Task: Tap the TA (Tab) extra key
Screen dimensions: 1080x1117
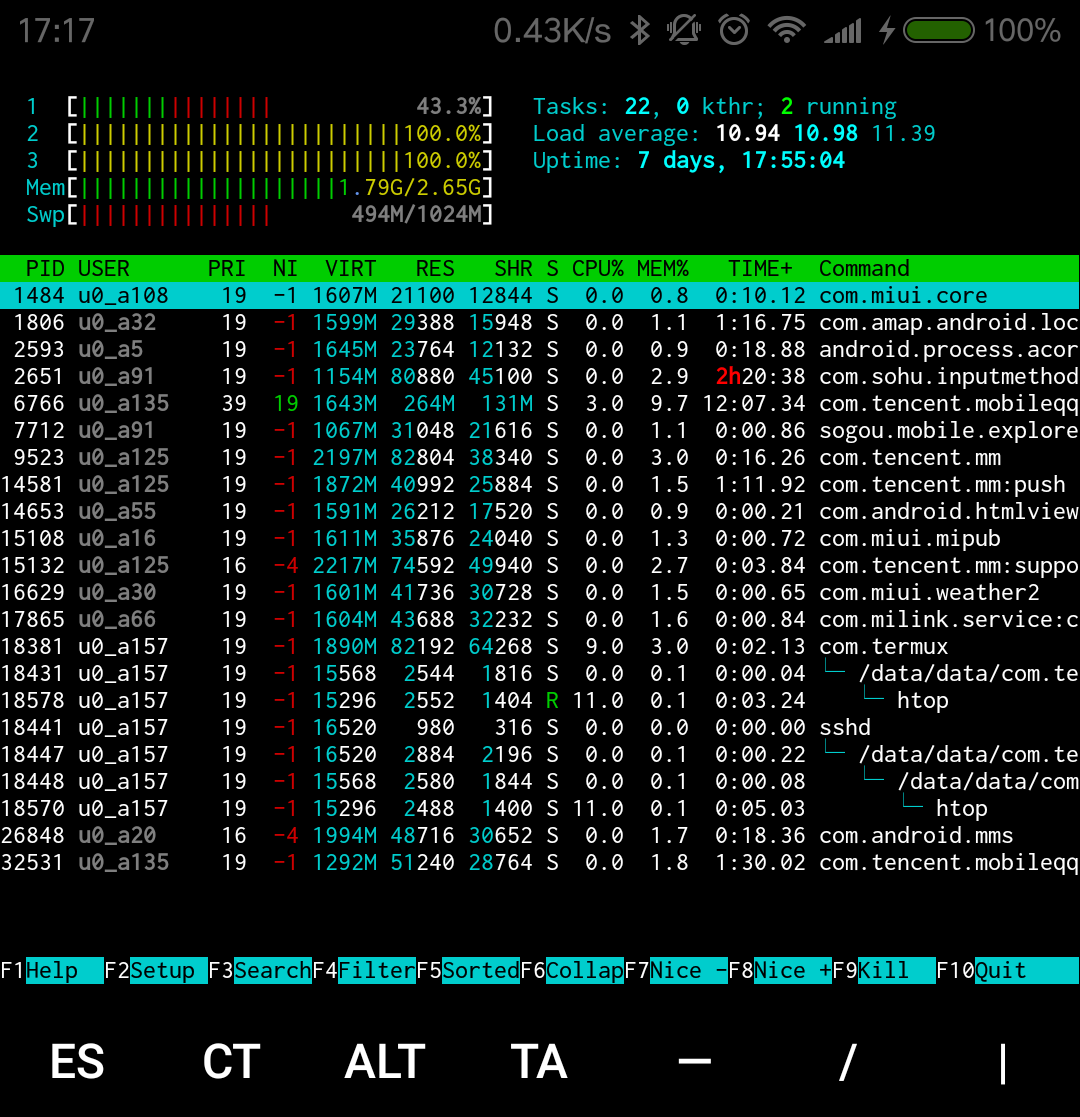Action: pos(539,1061)
